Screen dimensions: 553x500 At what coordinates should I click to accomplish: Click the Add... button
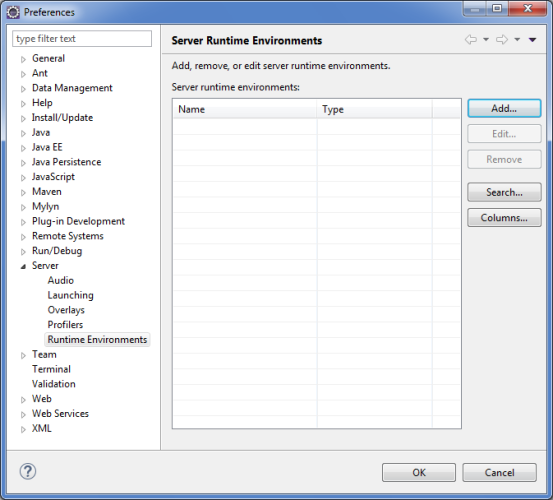point(504,108)
